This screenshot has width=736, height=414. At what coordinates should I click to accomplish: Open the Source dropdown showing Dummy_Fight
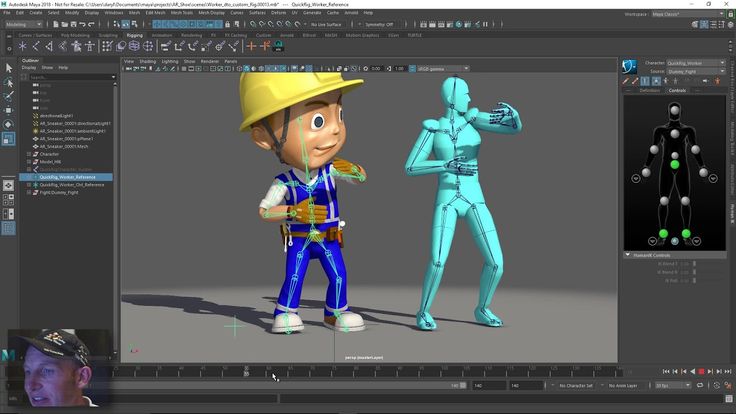(696, 71)
